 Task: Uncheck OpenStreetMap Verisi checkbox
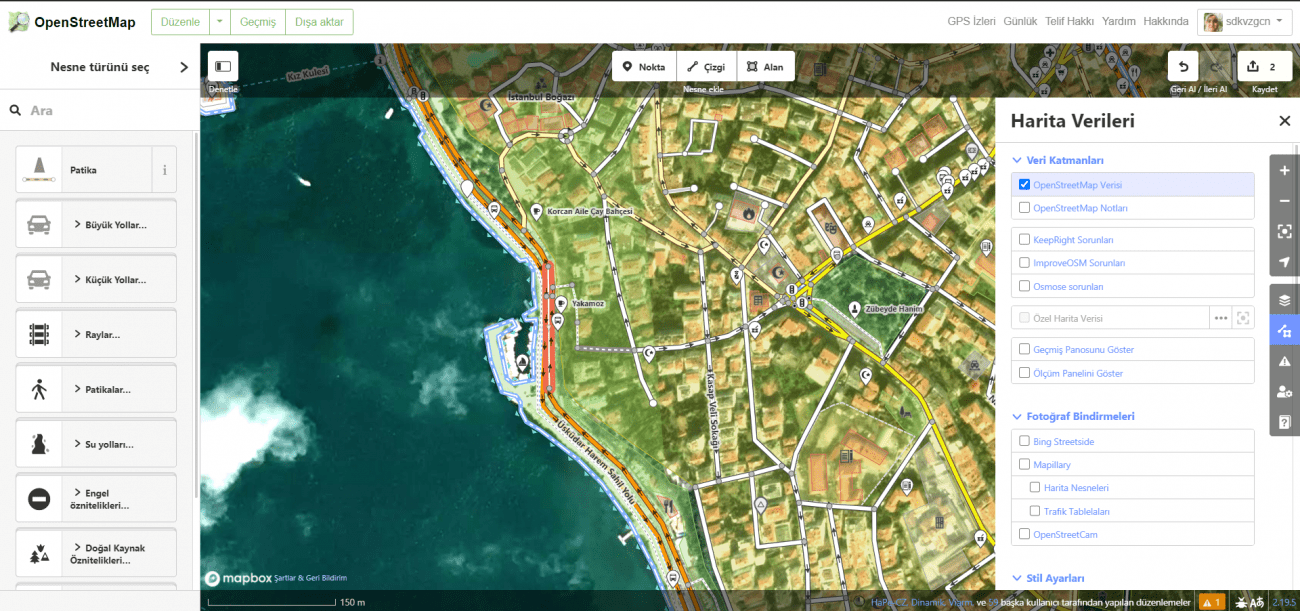pos(1024,185)
